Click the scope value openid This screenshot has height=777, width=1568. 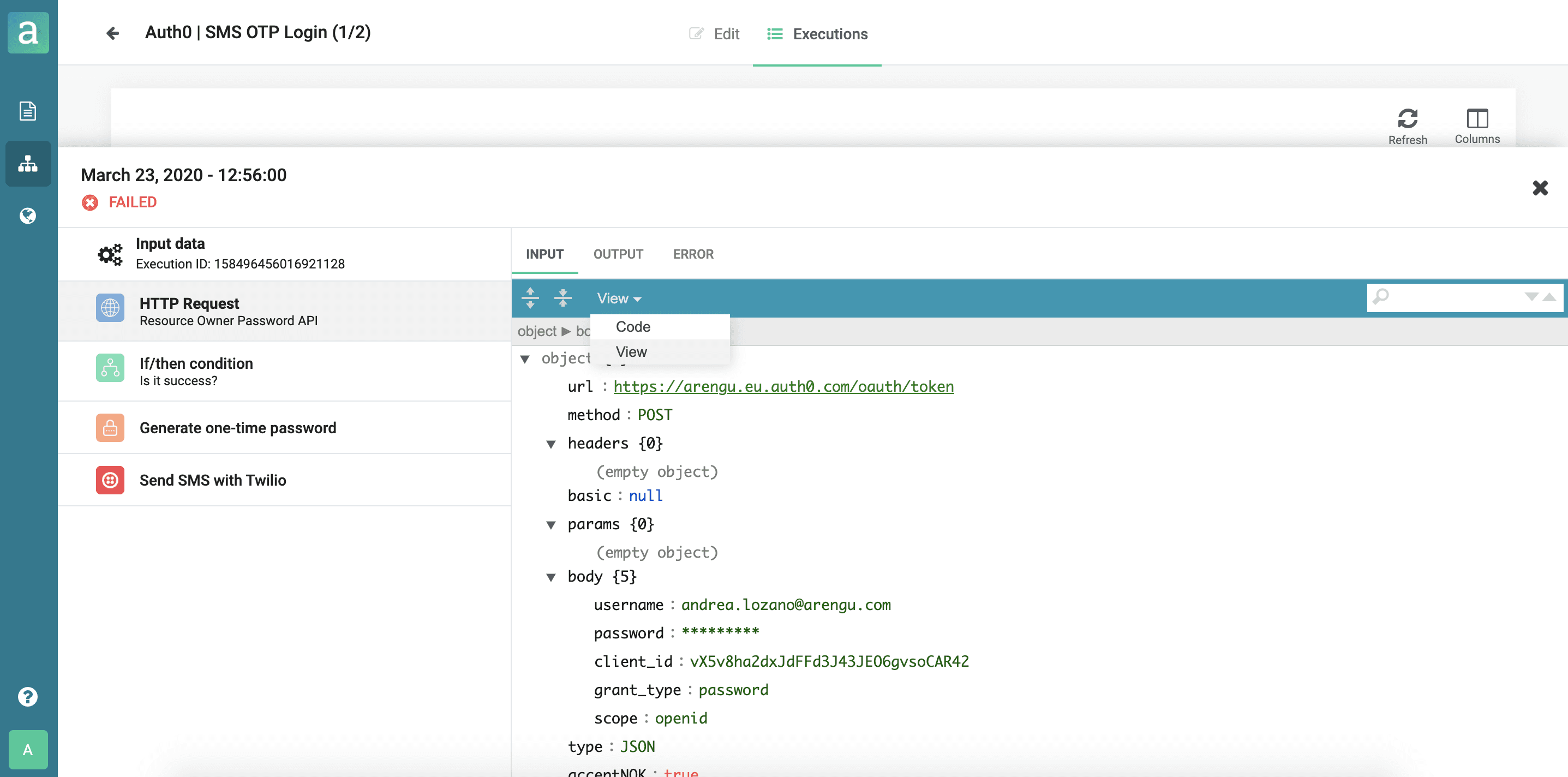[680, 719]
